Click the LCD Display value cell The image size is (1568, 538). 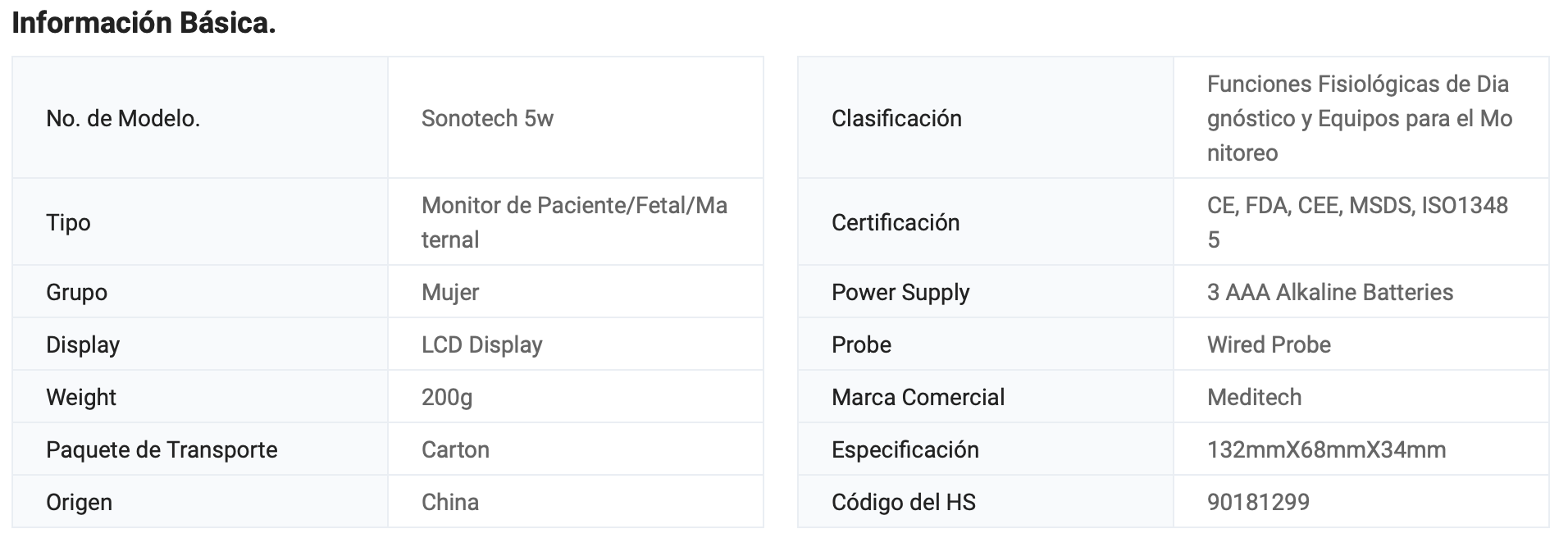tap(482, 344)
